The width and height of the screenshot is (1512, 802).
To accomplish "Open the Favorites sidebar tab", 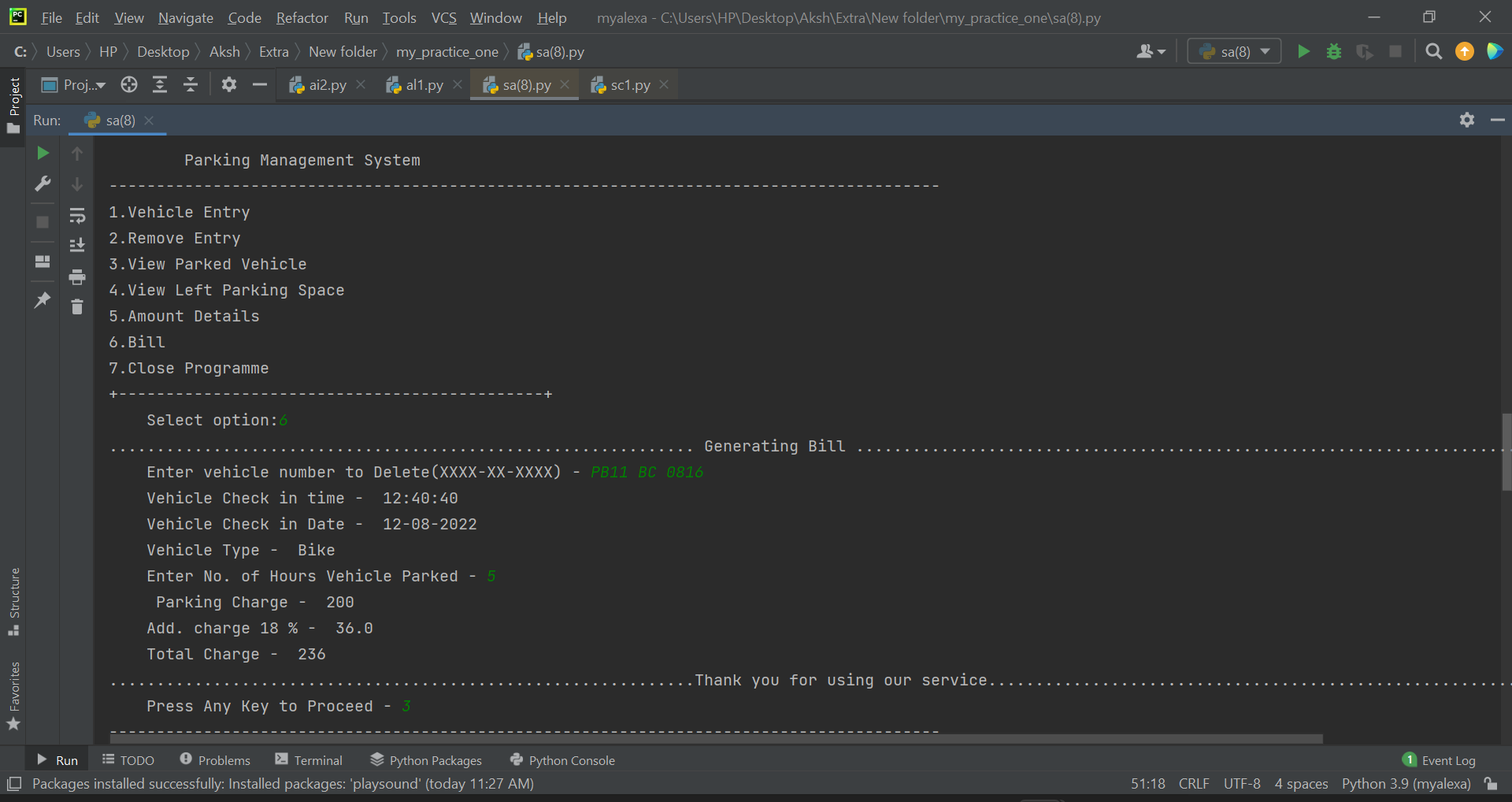I will click(x=13, y=696).
